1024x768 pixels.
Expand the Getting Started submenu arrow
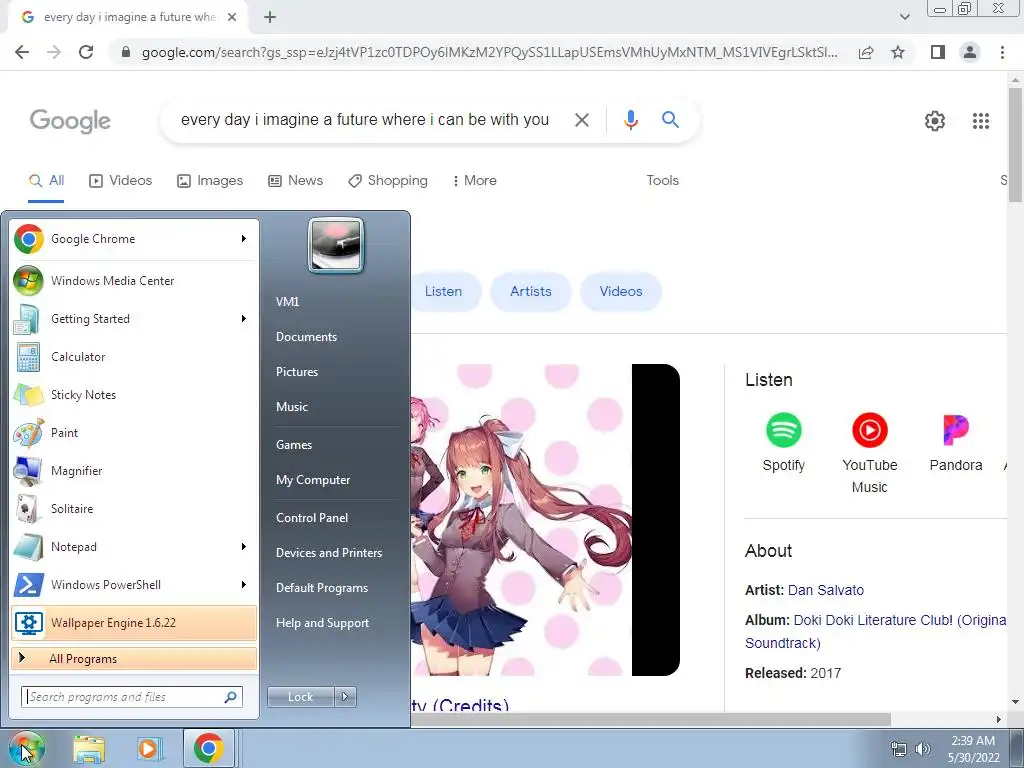(x=244, y=319)
